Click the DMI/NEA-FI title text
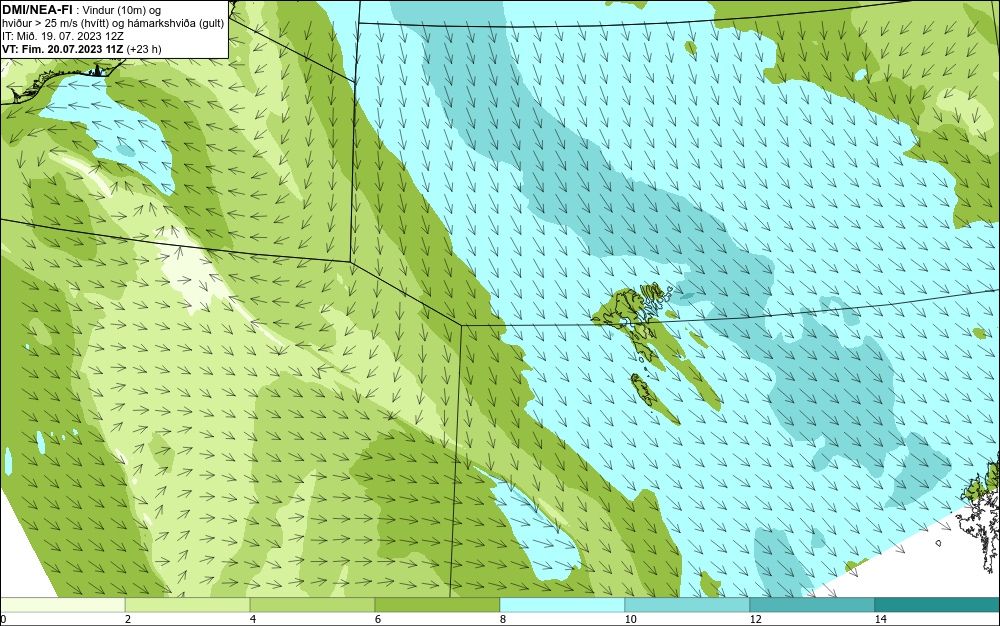This screenshot has height=626, width=1000. point(36,10)
